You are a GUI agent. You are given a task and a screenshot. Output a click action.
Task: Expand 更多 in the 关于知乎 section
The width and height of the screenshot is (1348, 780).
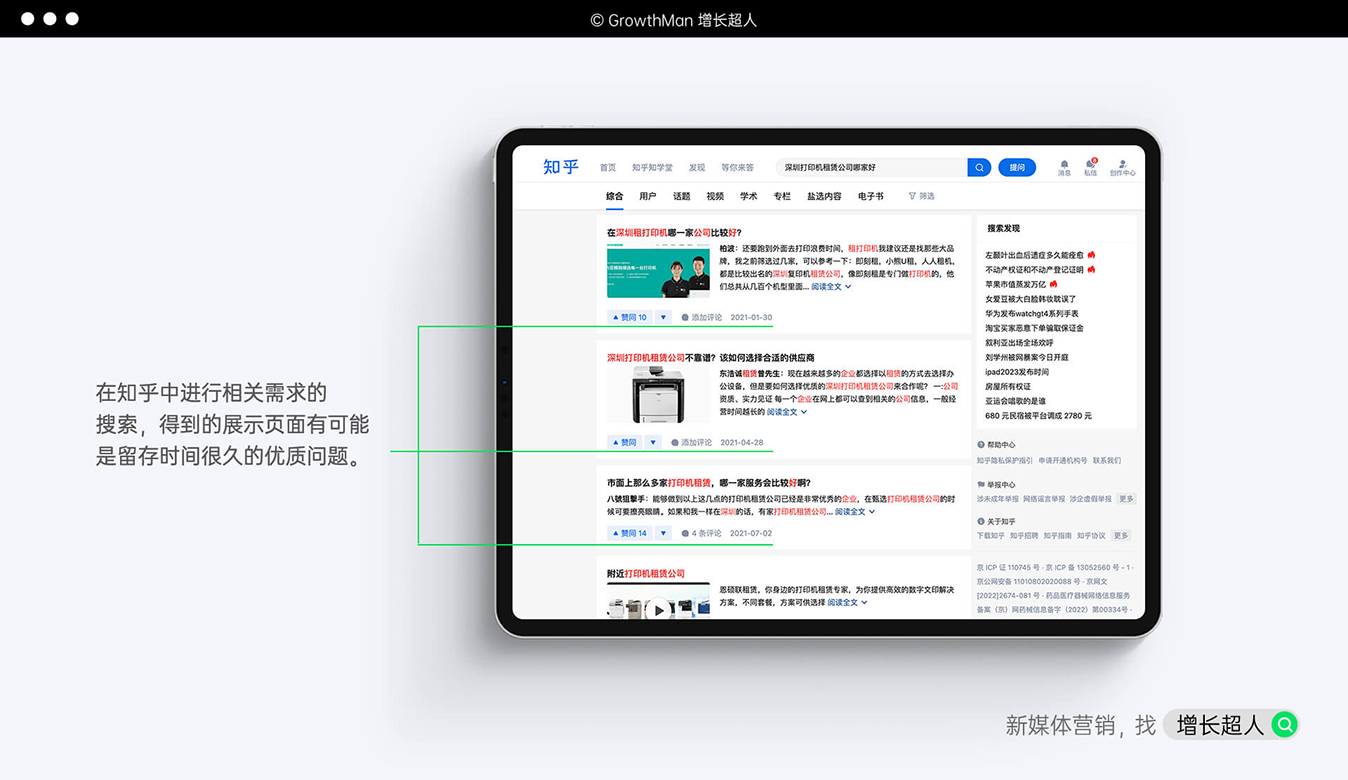tap(1121, 536)
